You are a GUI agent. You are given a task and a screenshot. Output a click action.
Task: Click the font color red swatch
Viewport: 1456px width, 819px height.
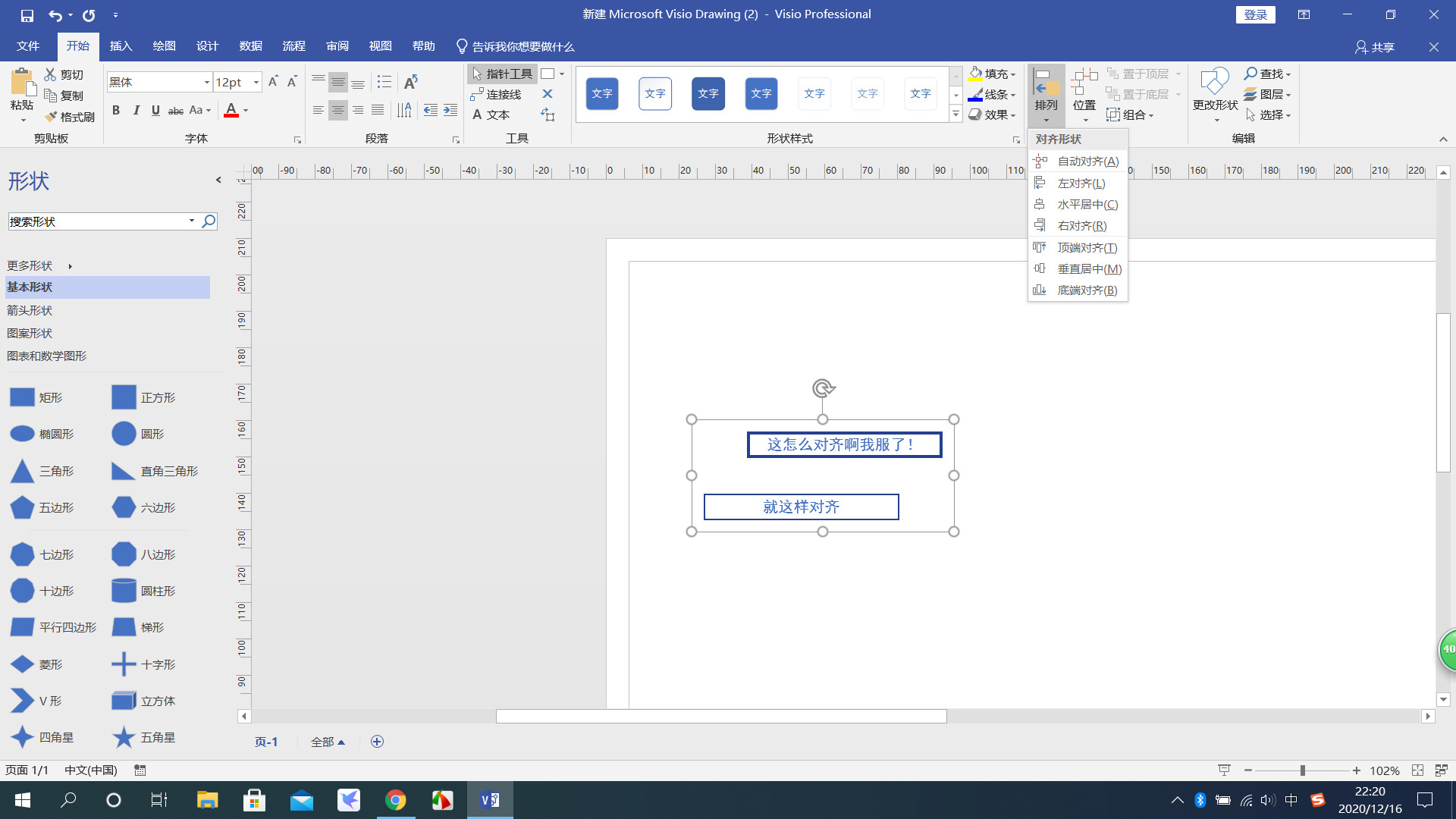click(x=231, y=111)
